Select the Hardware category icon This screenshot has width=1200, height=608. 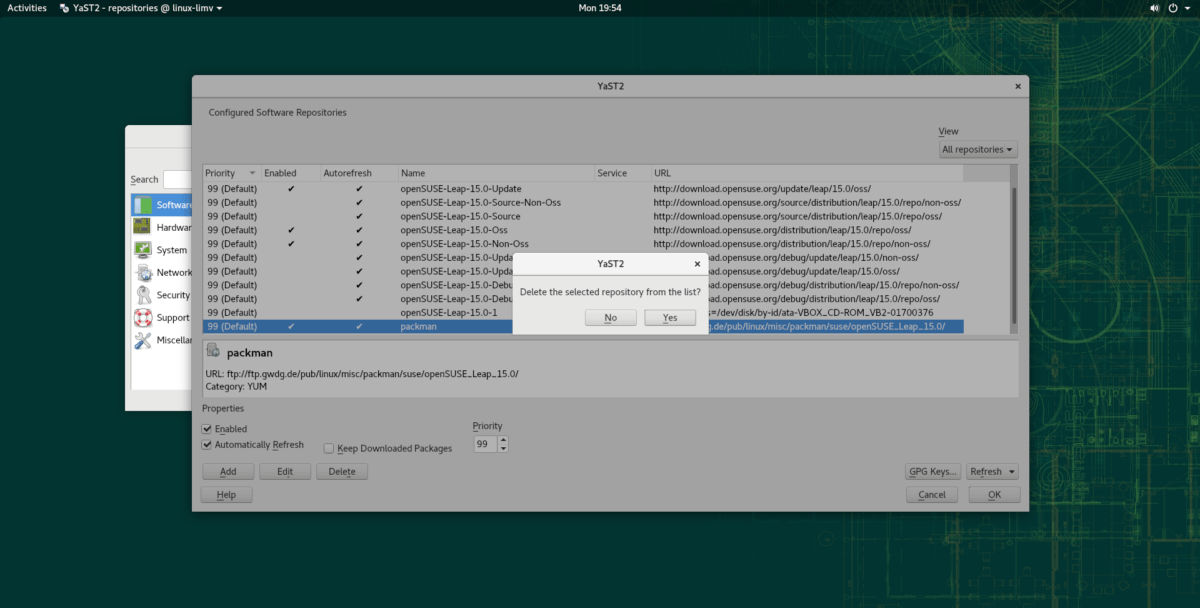pos(143,227)
